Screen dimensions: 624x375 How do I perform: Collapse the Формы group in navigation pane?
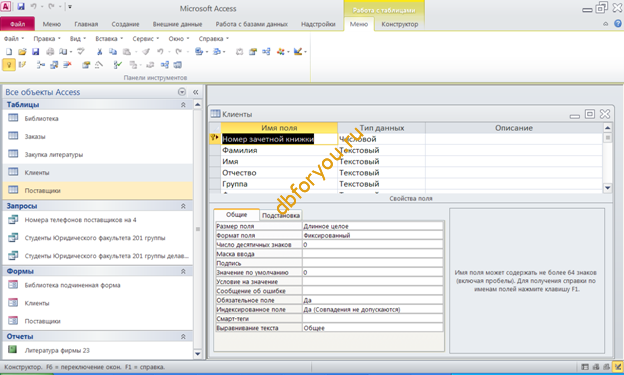coord(183,271)
